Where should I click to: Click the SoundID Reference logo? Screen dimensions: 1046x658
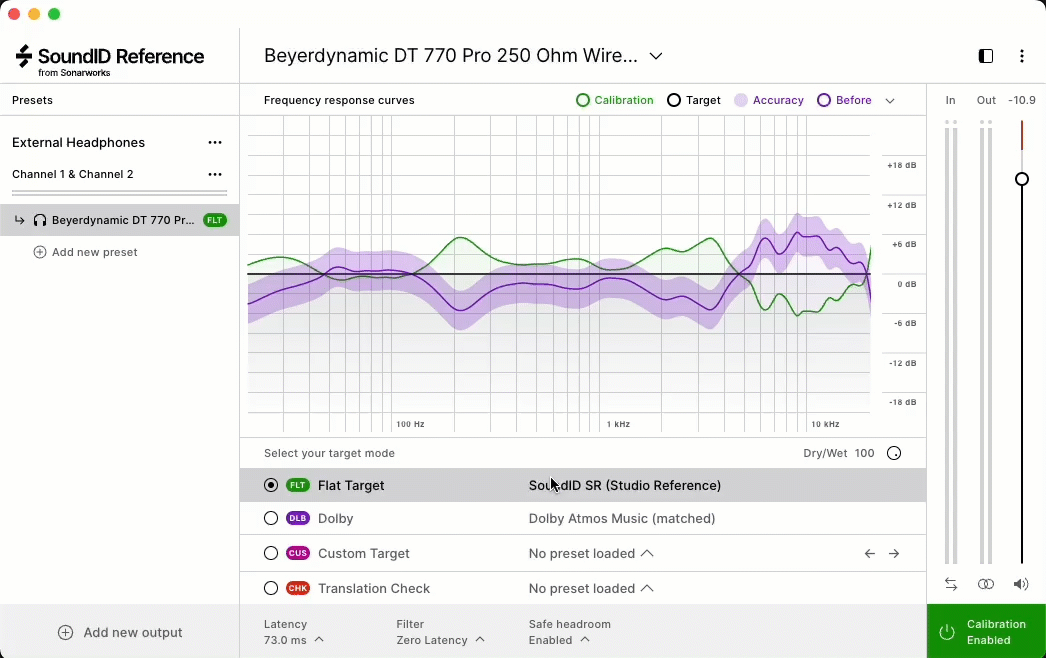(x=109, y=59)
